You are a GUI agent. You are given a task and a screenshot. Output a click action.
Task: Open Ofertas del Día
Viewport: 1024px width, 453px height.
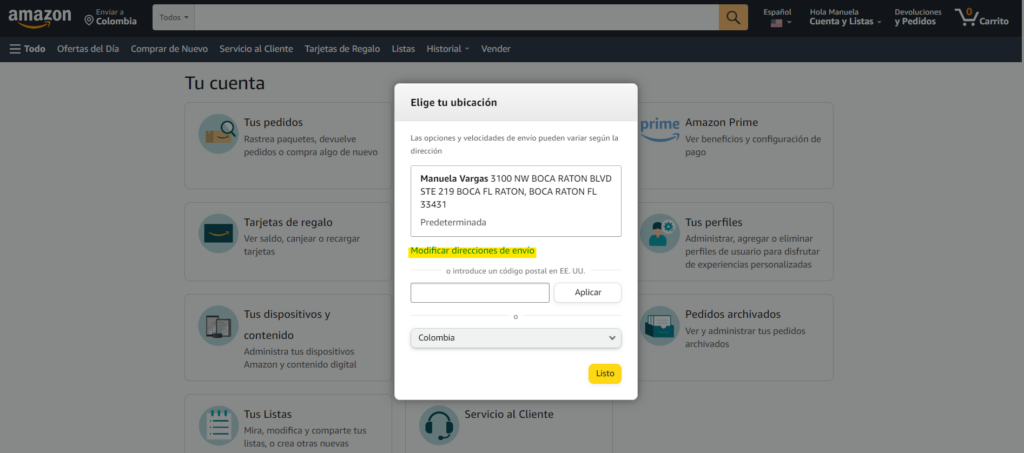click(x=88, y=49)
